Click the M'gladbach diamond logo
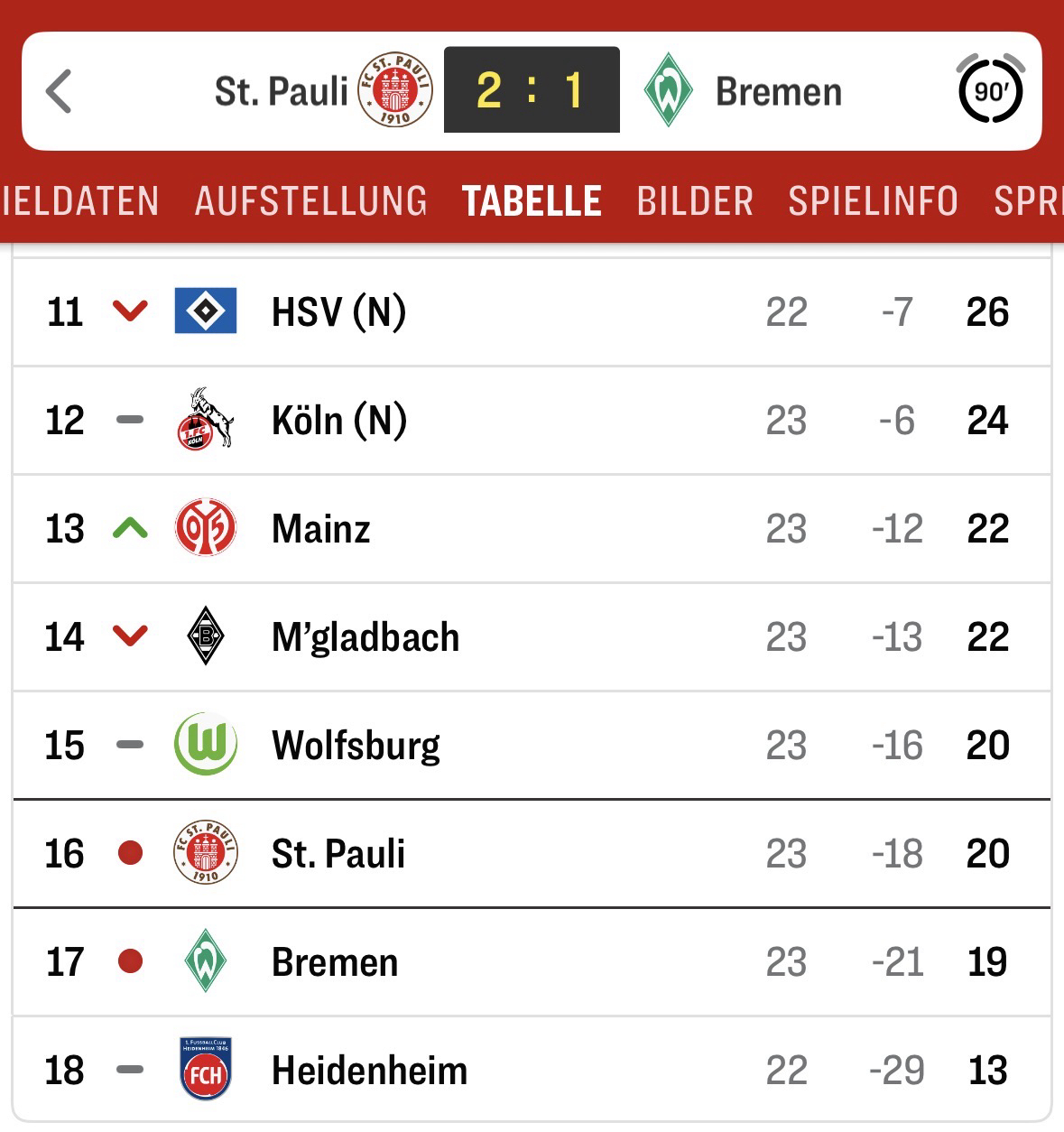The image size is (1064, 1132). [206, 636]
